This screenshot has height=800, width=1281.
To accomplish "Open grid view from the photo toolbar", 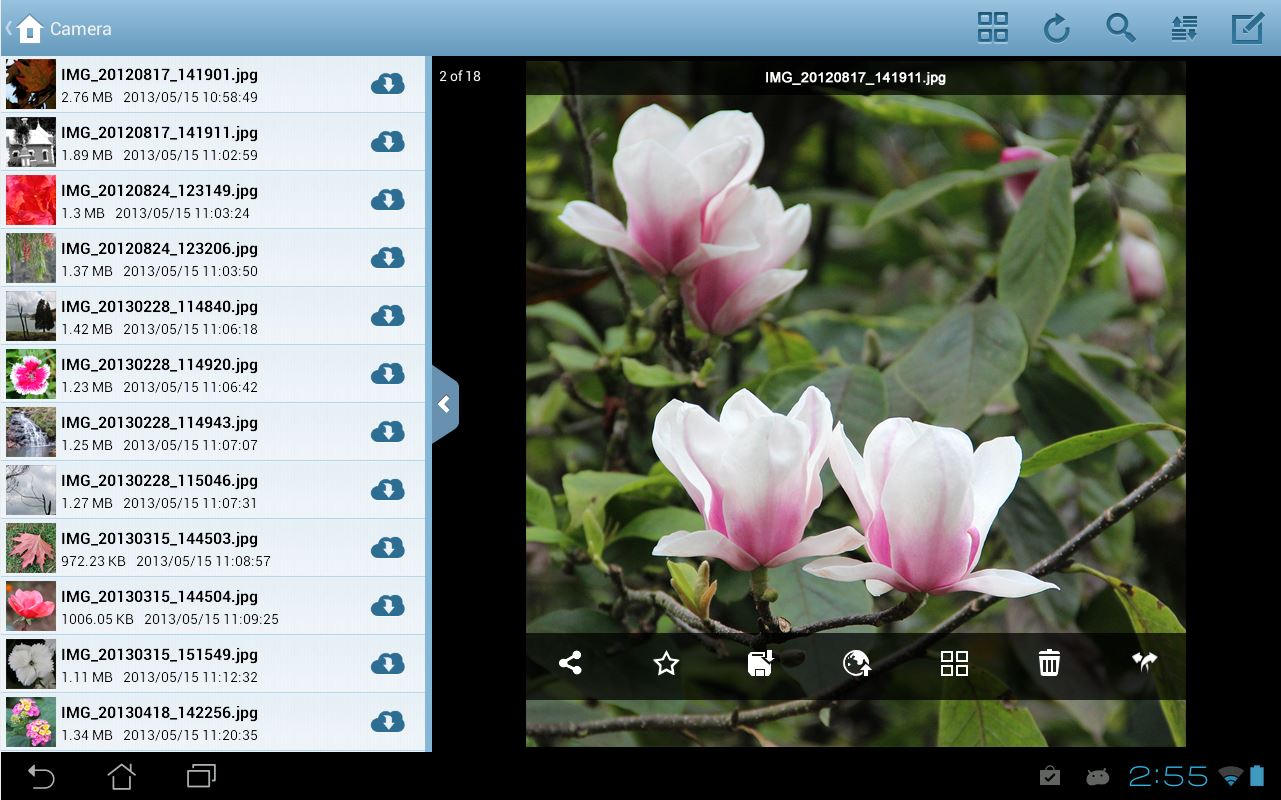I will pos(954,663).
